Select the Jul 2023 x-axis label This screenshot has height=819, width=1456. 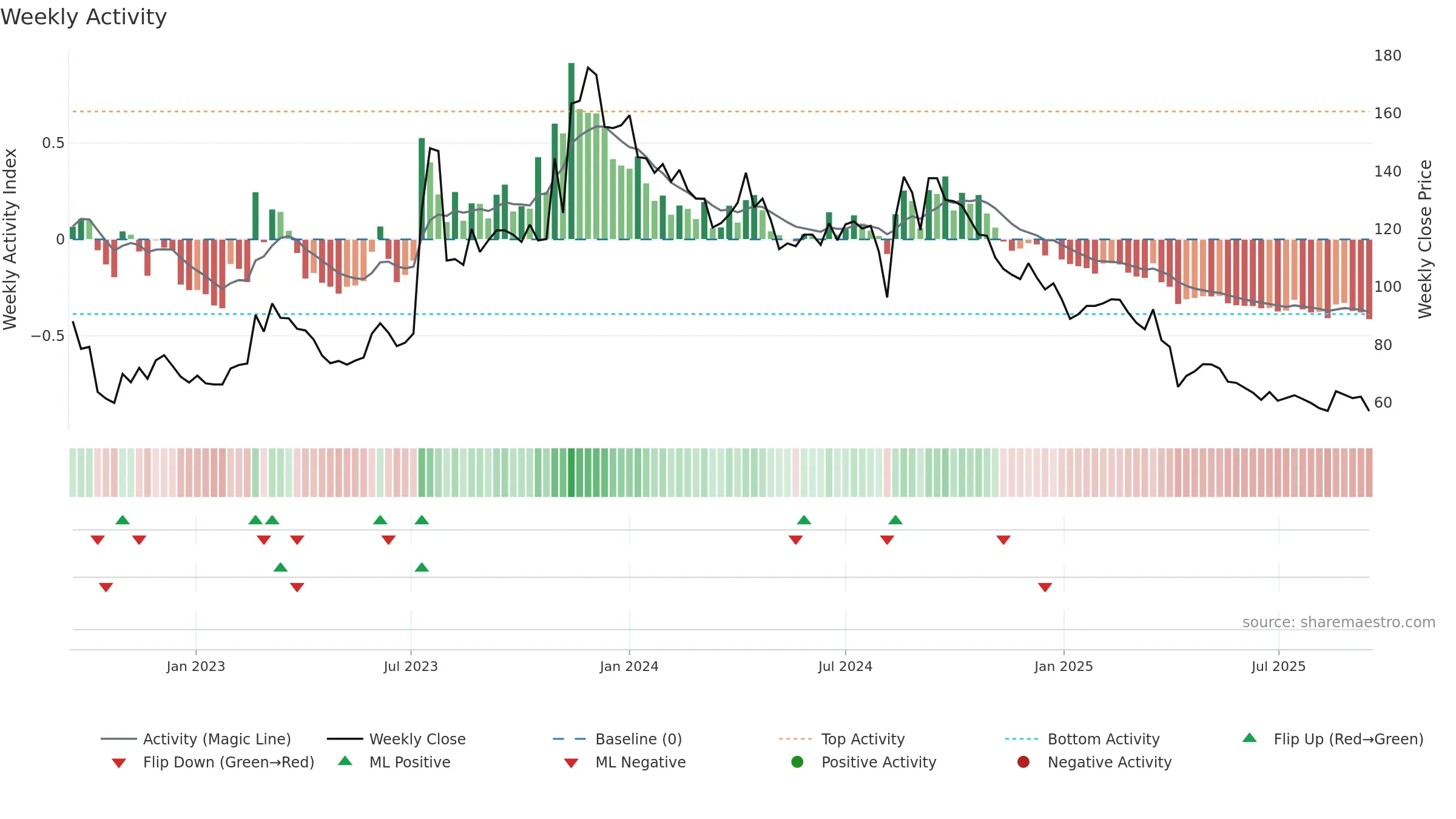point(411,667)
